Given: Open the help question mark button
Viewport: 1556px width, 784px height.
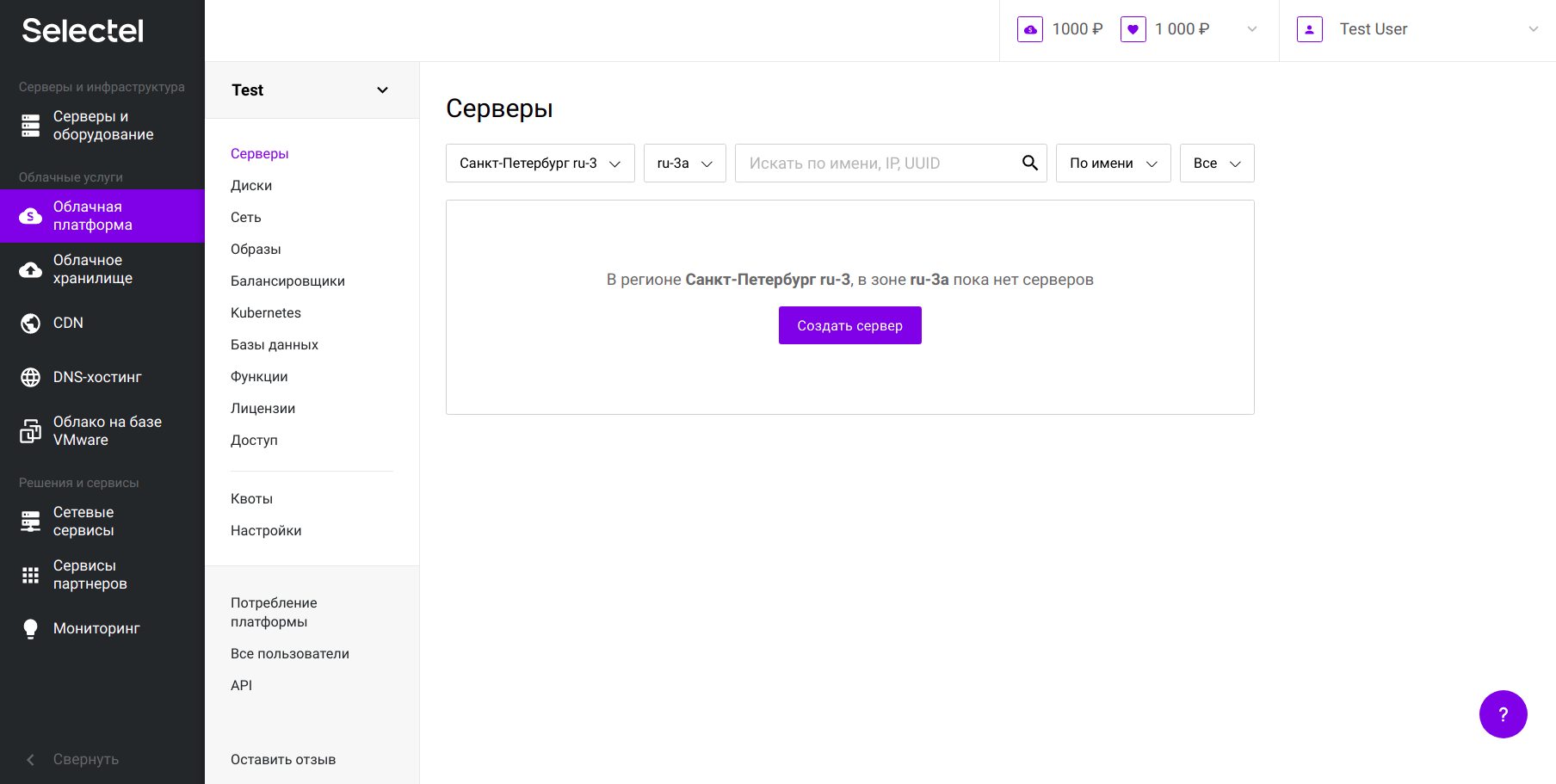Looking at the screenshot, I should pos(1504,714).
